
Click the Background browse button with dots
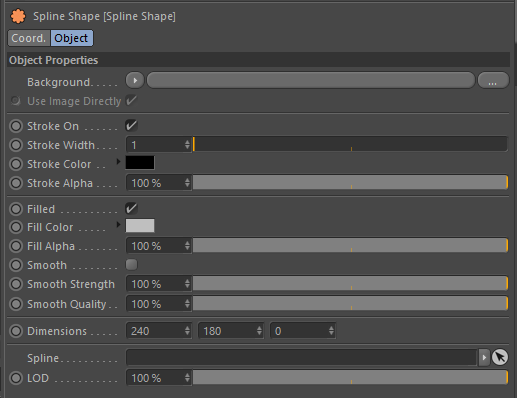click(x=493, y=80)
